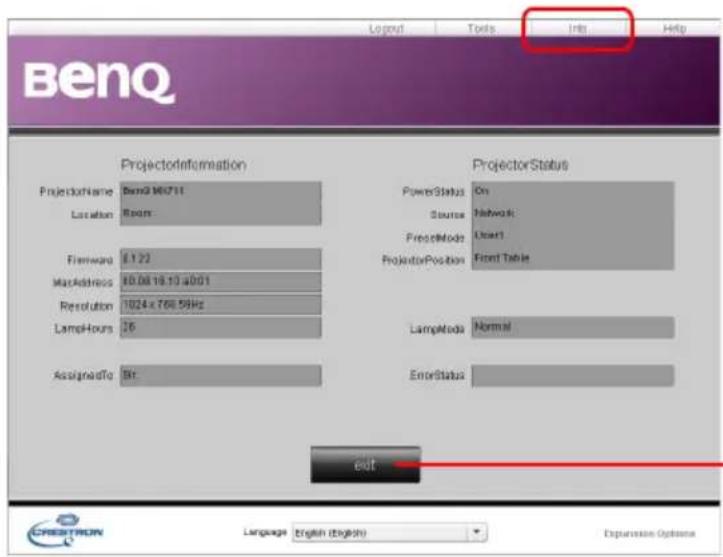Open the Expansion Options link

pyautogui.click(x=649, y=533)
